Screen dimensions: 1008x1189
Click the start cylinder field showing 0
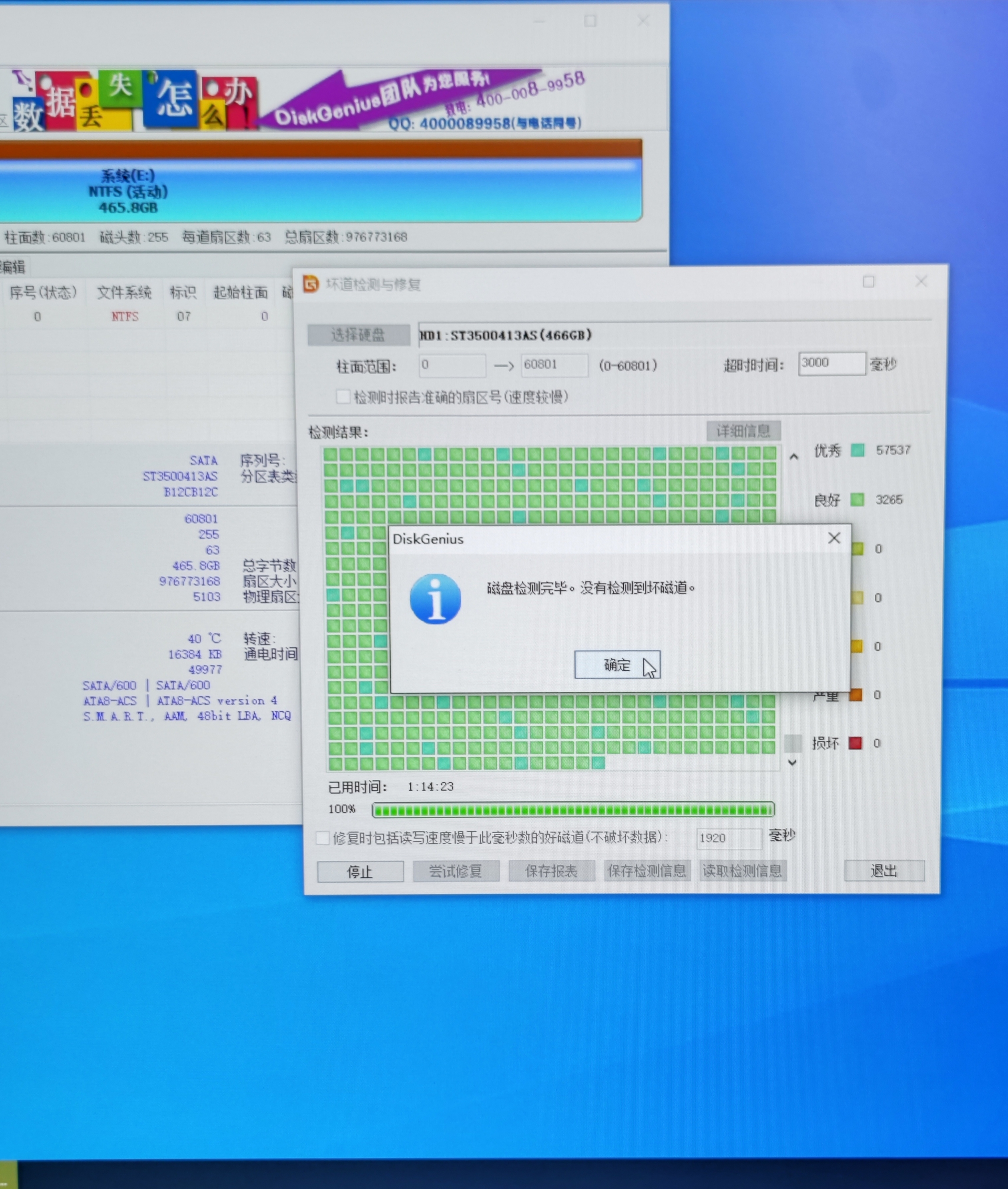click(x=453, y=365)
